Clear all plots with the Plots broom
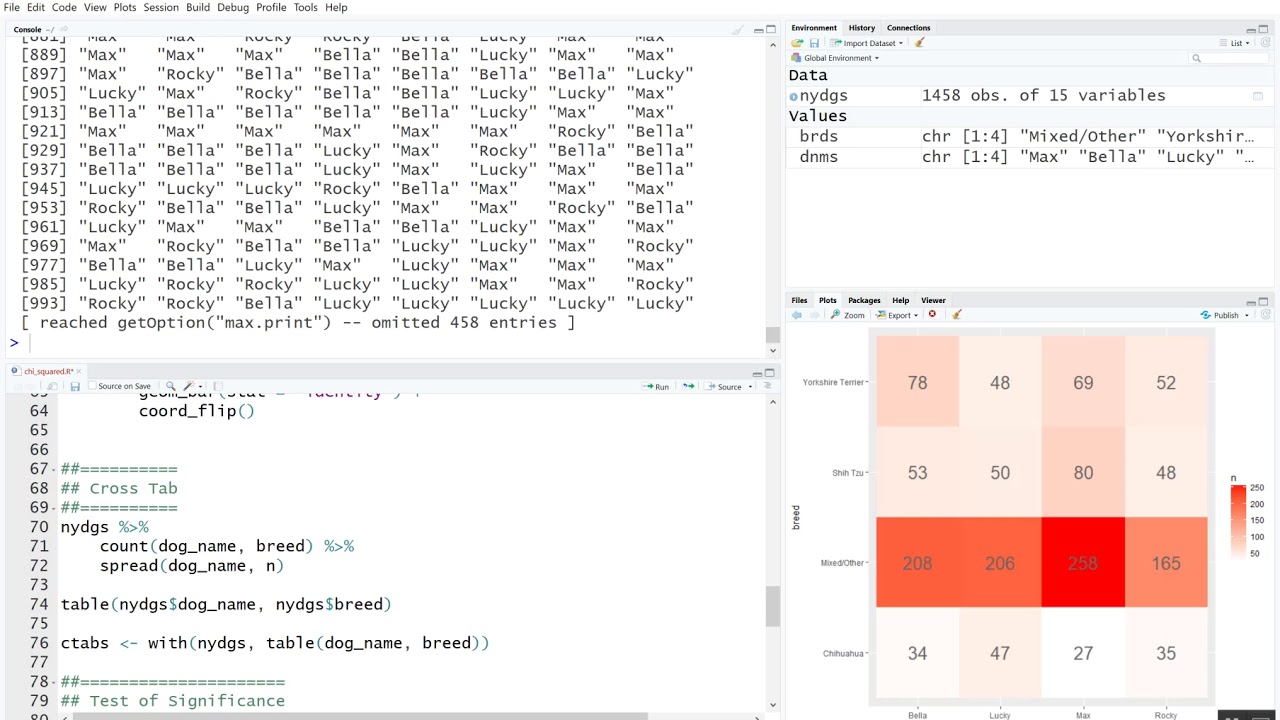Image resolution: width=1280 pixels, height=720 pixels. (x=956, y=315)
